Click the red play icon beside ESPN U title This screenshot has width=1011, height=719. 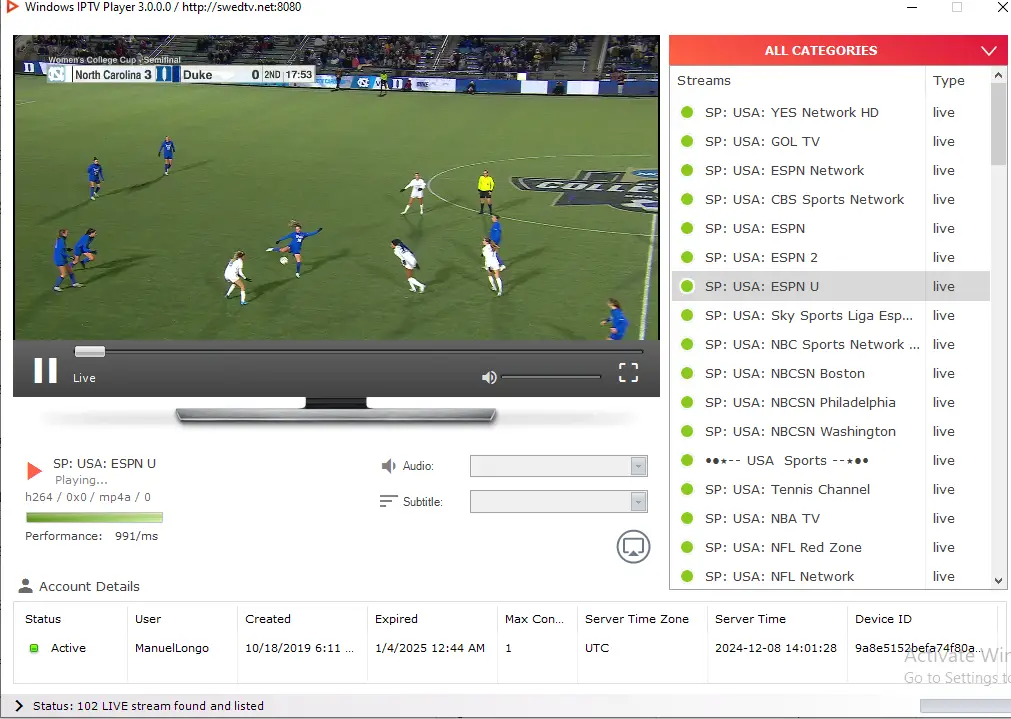(x=34, y=471)
